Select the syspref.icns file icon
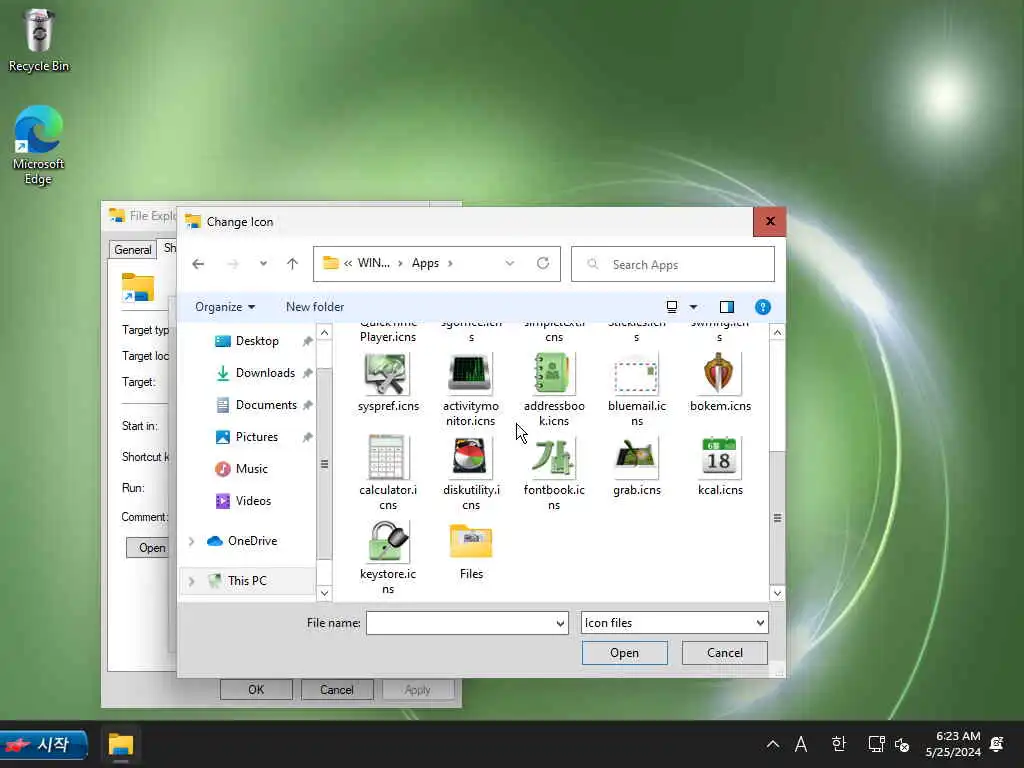Screen dimensions: 1024x768 tap(387, 374)
